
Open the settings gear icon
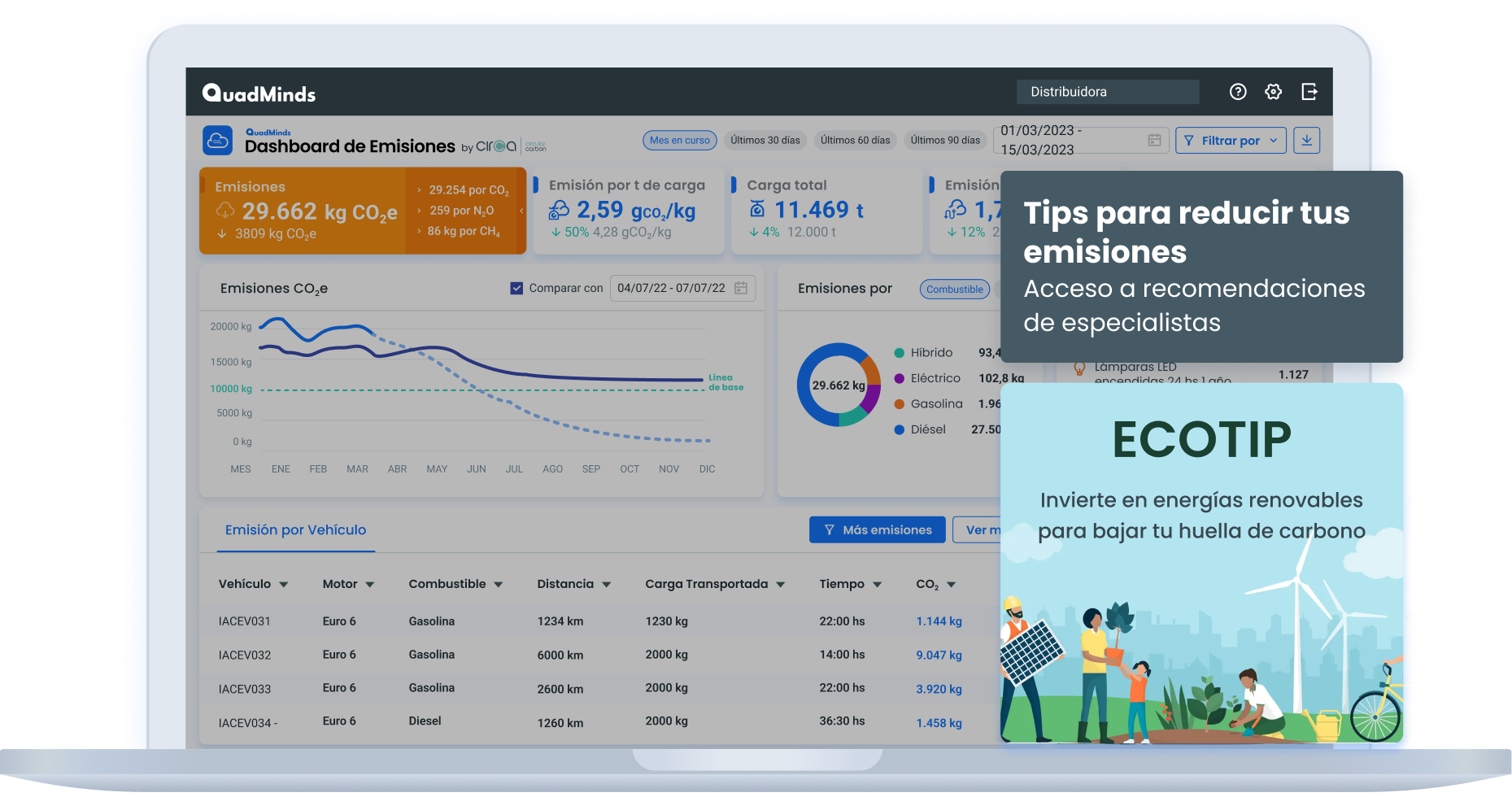[1273, 92]
